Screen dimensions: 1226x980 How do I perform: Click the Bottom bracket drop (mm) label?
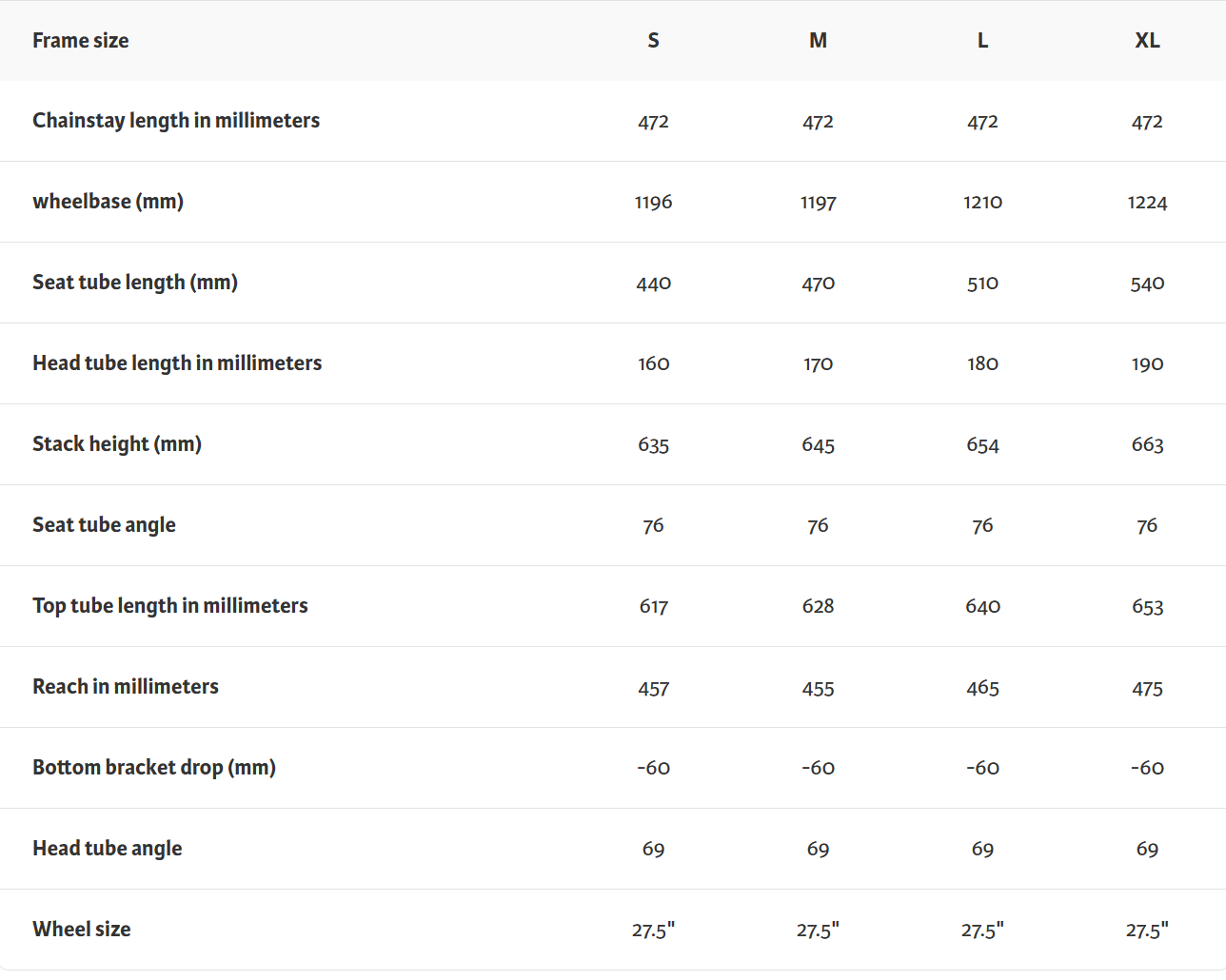(x=154, y=768)
